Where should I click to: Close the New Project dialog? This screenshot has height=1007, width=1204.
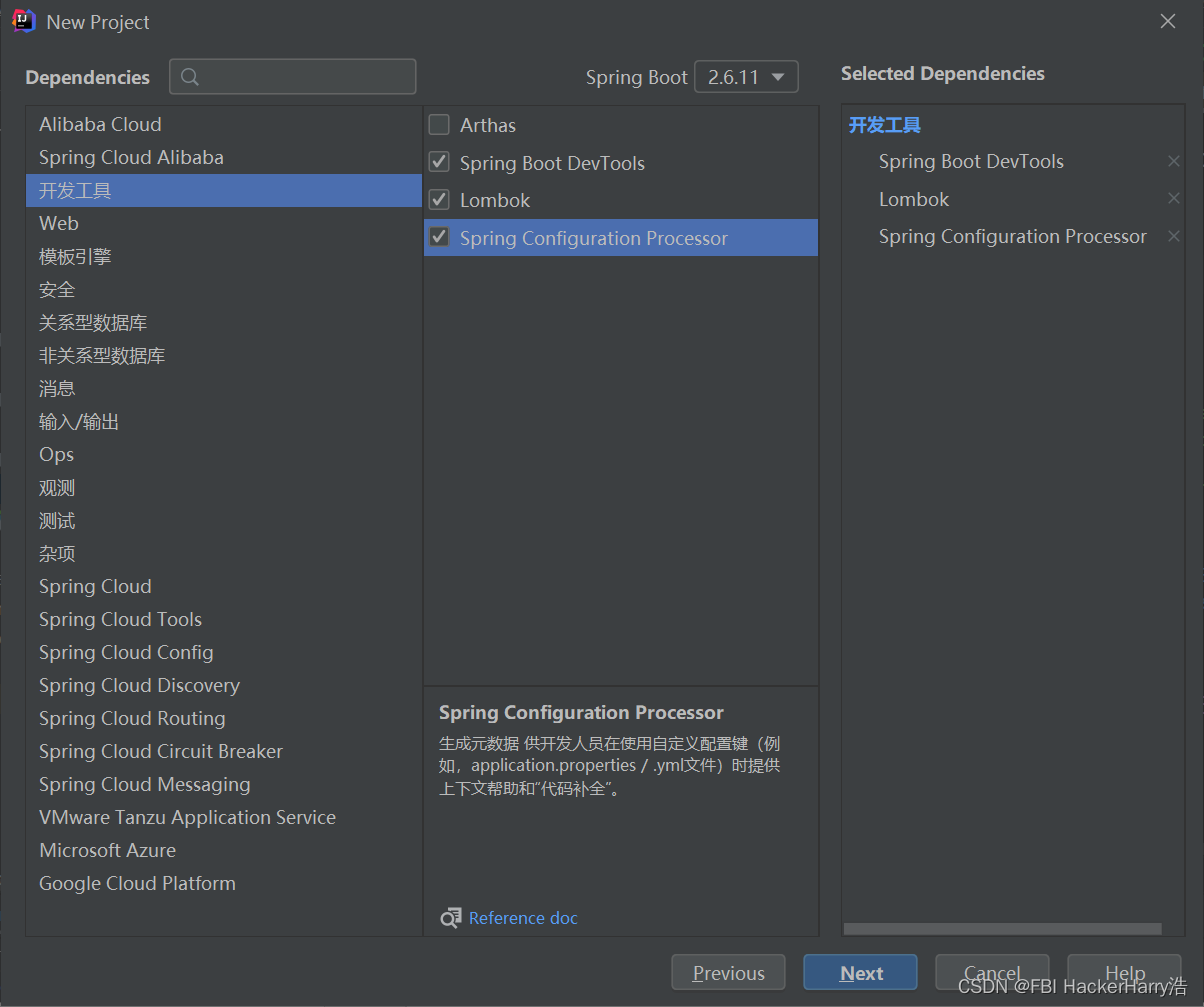click(x=1168, y=21)
